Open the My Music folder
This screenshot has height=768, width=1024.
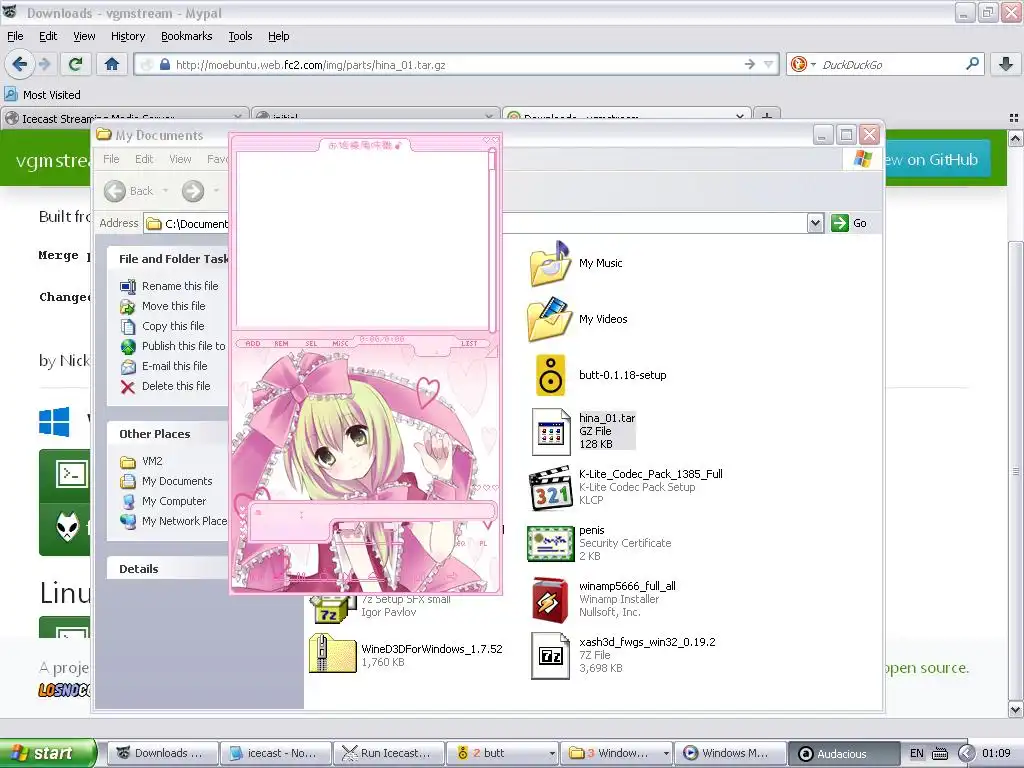[549, 263]
